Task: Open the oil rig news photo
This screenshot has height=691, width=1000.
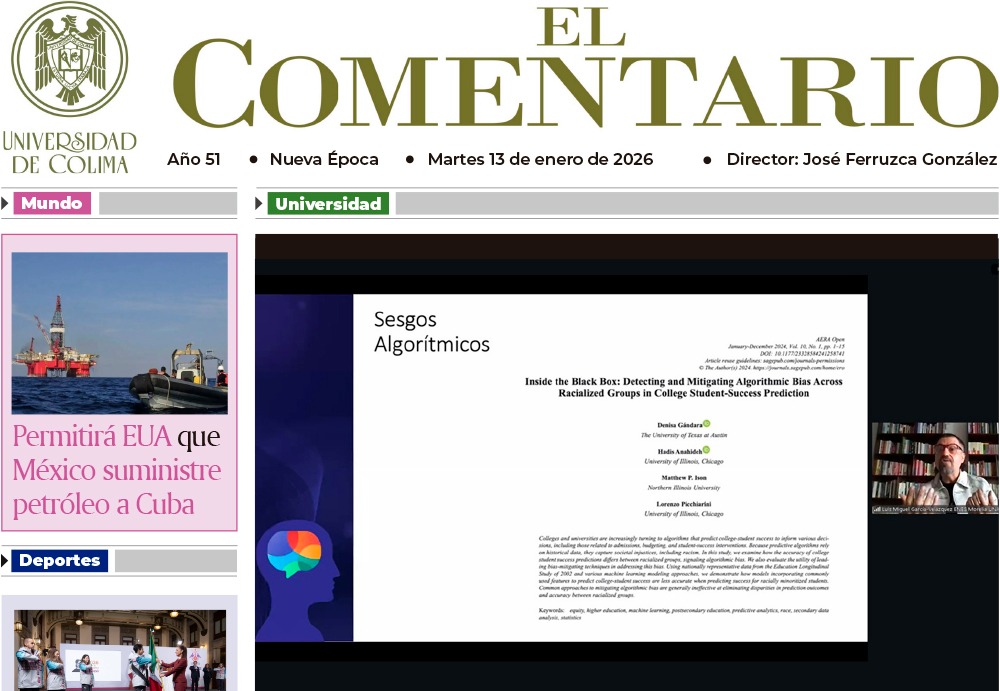Action: pos(119,332)
